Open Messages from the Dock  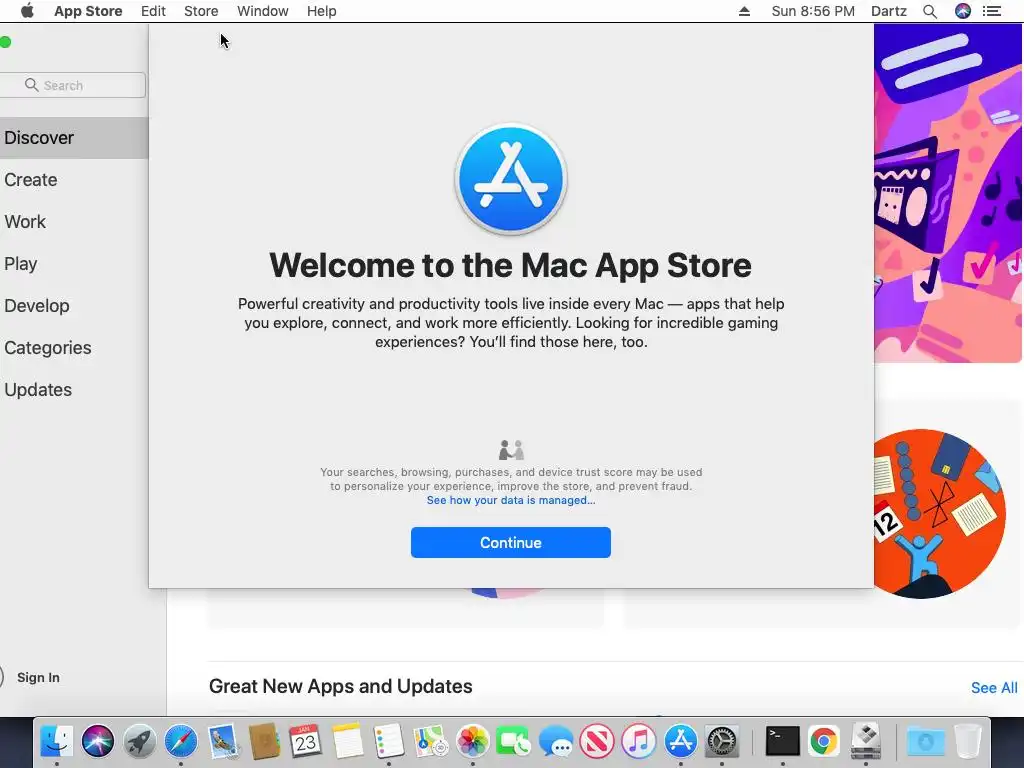(x=556, y=742)
